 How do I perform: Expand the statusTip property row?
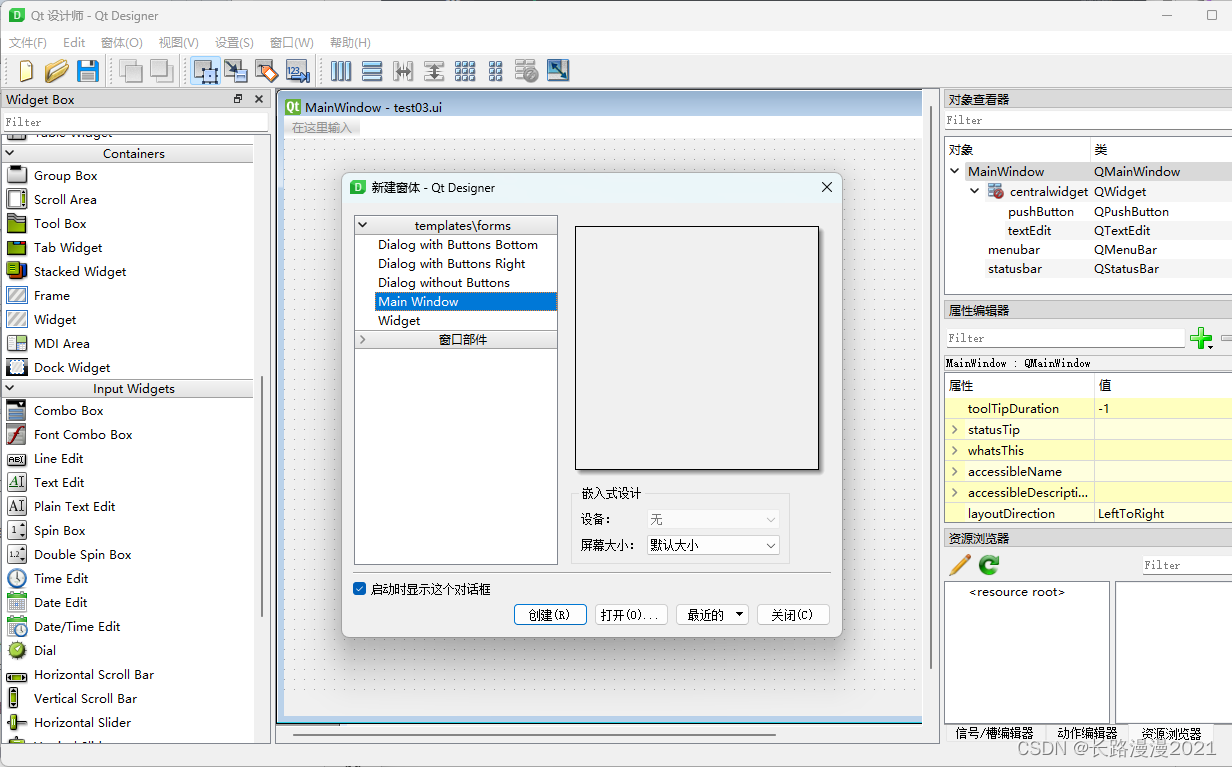pyautogui.click(x=955, y=429)
